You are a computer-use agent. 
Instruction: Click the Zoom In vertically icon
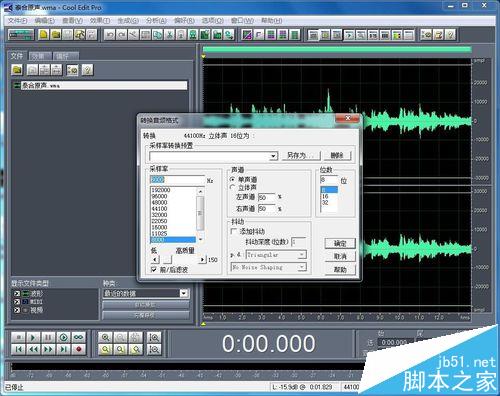click(154, 337)
